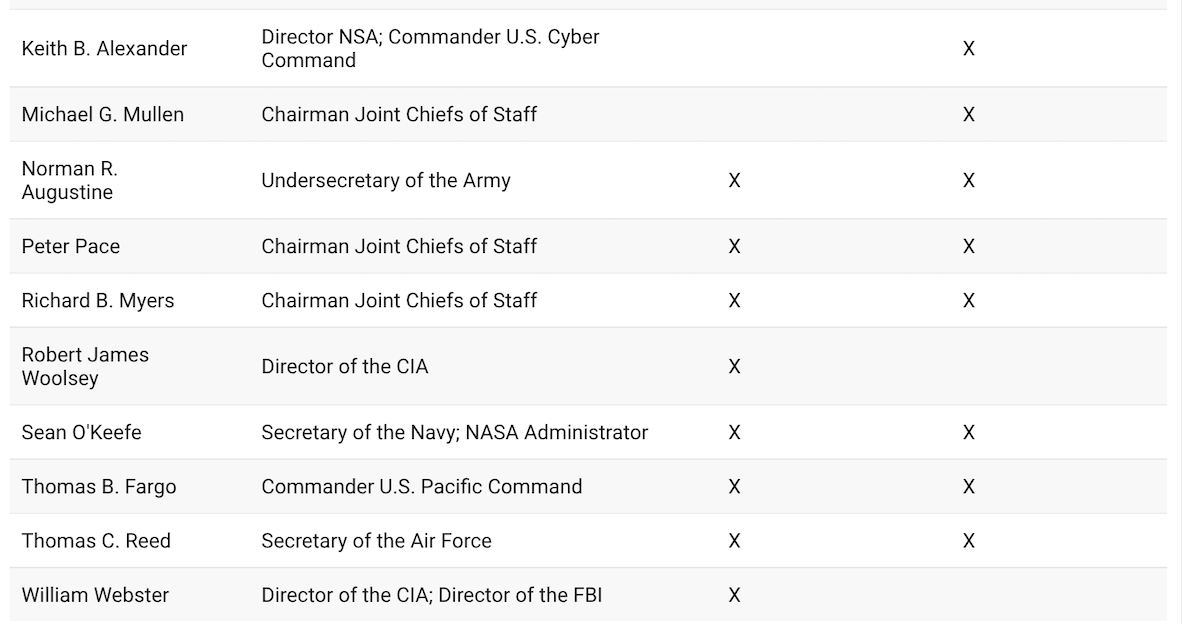
Task: Select the name William Webster
Action: coord(96,595)
